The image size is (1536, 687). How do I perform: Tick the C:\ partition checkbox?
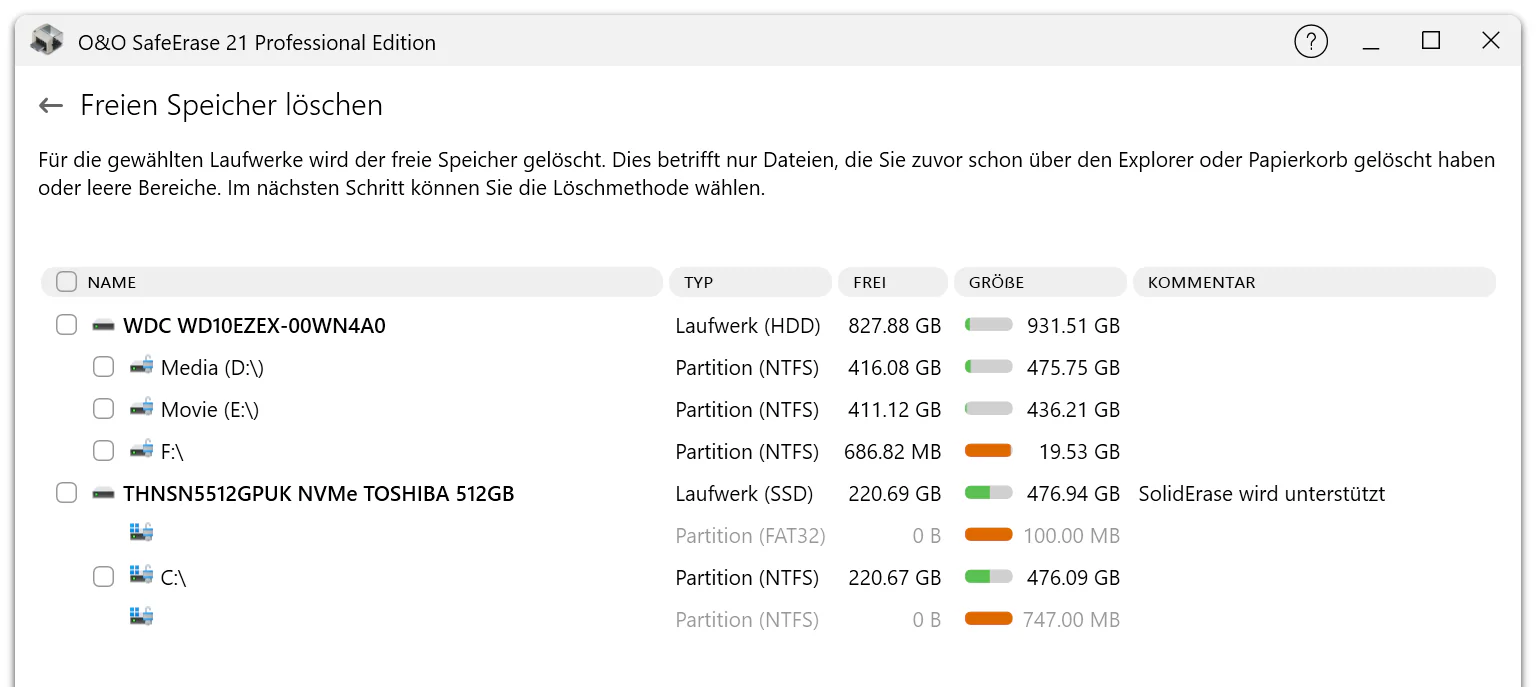click(x=103, y=577)
